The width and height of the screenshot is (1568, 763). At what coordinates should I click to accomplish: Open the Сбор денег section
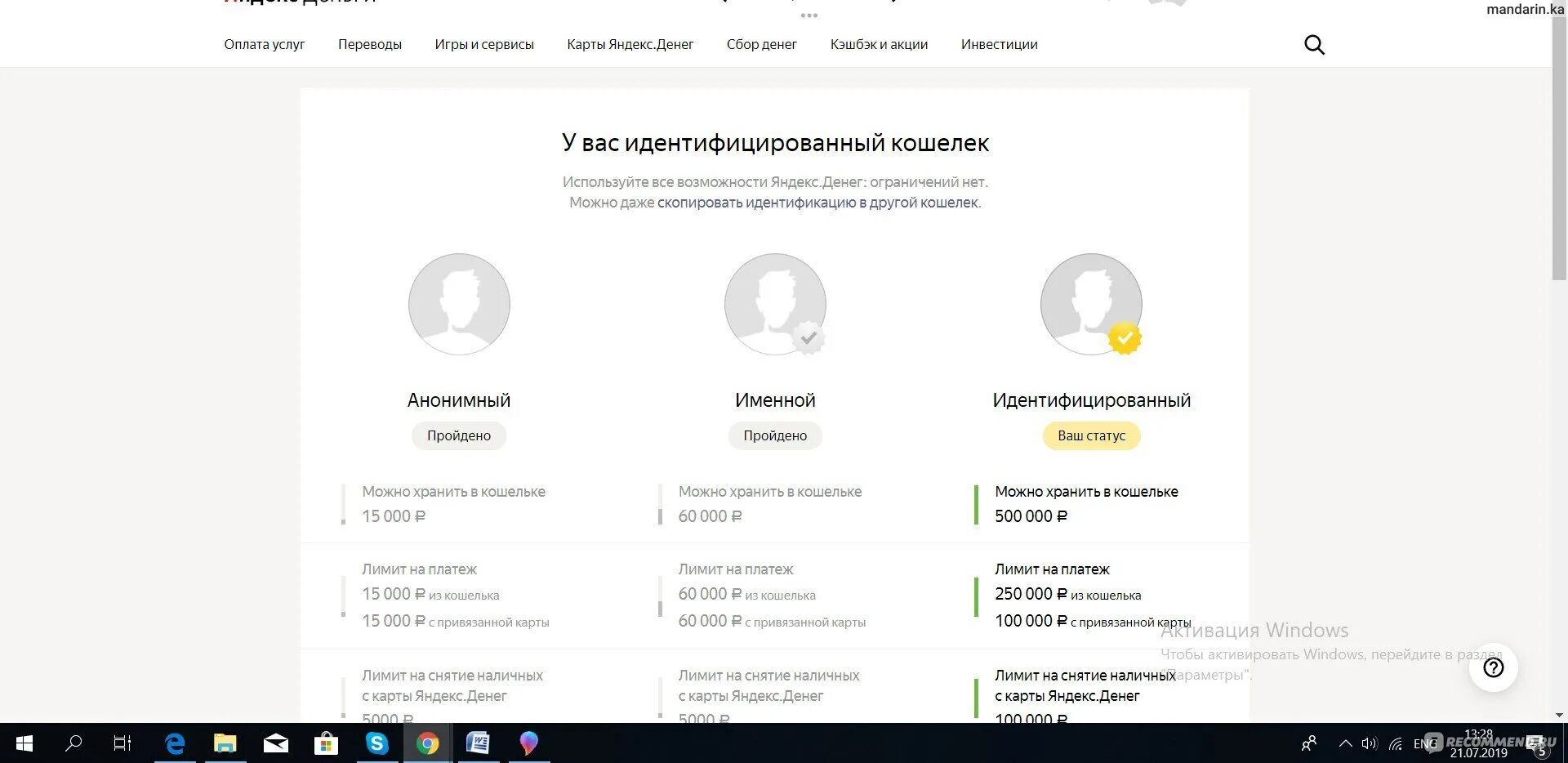(762, 44)
